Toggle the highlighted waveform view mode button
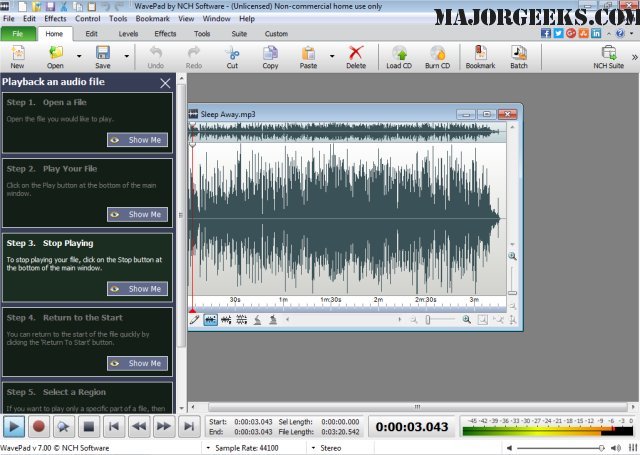This screenshot has width=640, height=455. pyautogui.click(x=210, y=320)
